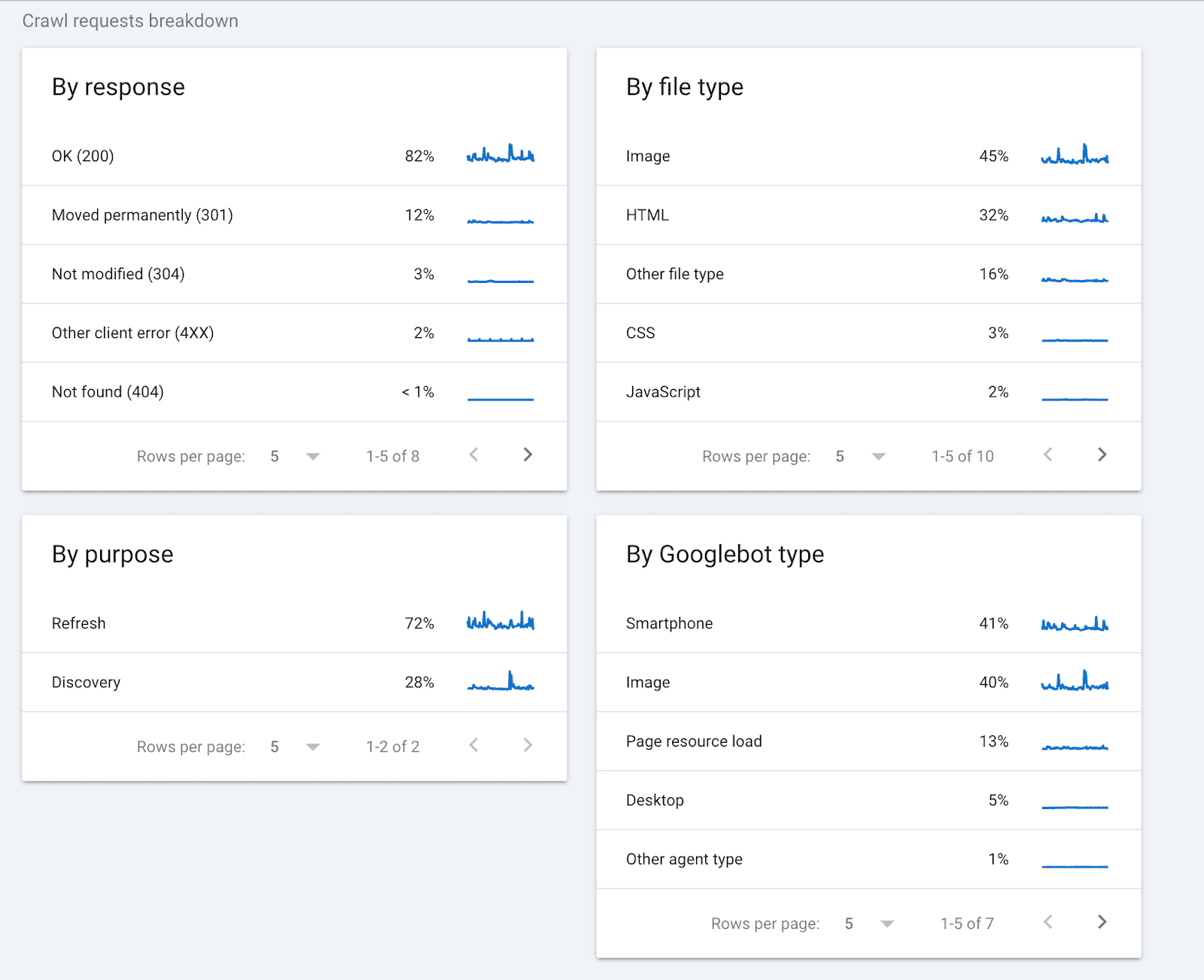Go to next page in By response card
The height and width of the screenshot is (980, 1204).
coord(528,455)
